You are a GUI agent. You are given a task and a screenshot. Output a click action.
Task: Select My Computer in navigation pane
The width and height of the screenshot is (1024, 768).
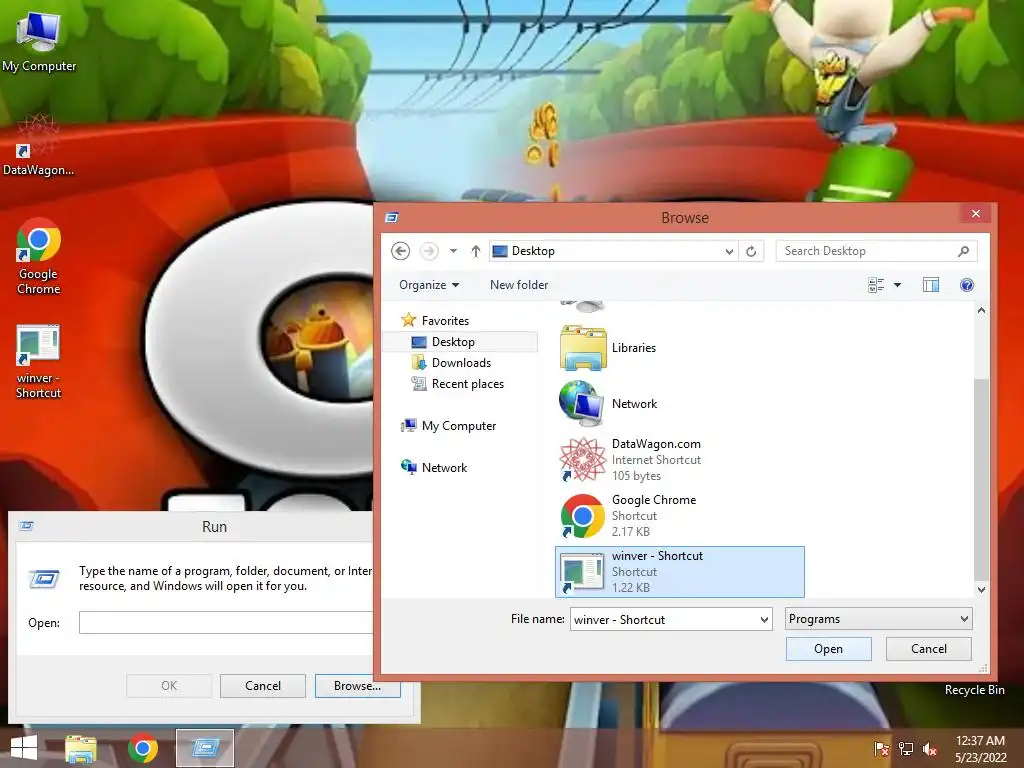(449, 426)
